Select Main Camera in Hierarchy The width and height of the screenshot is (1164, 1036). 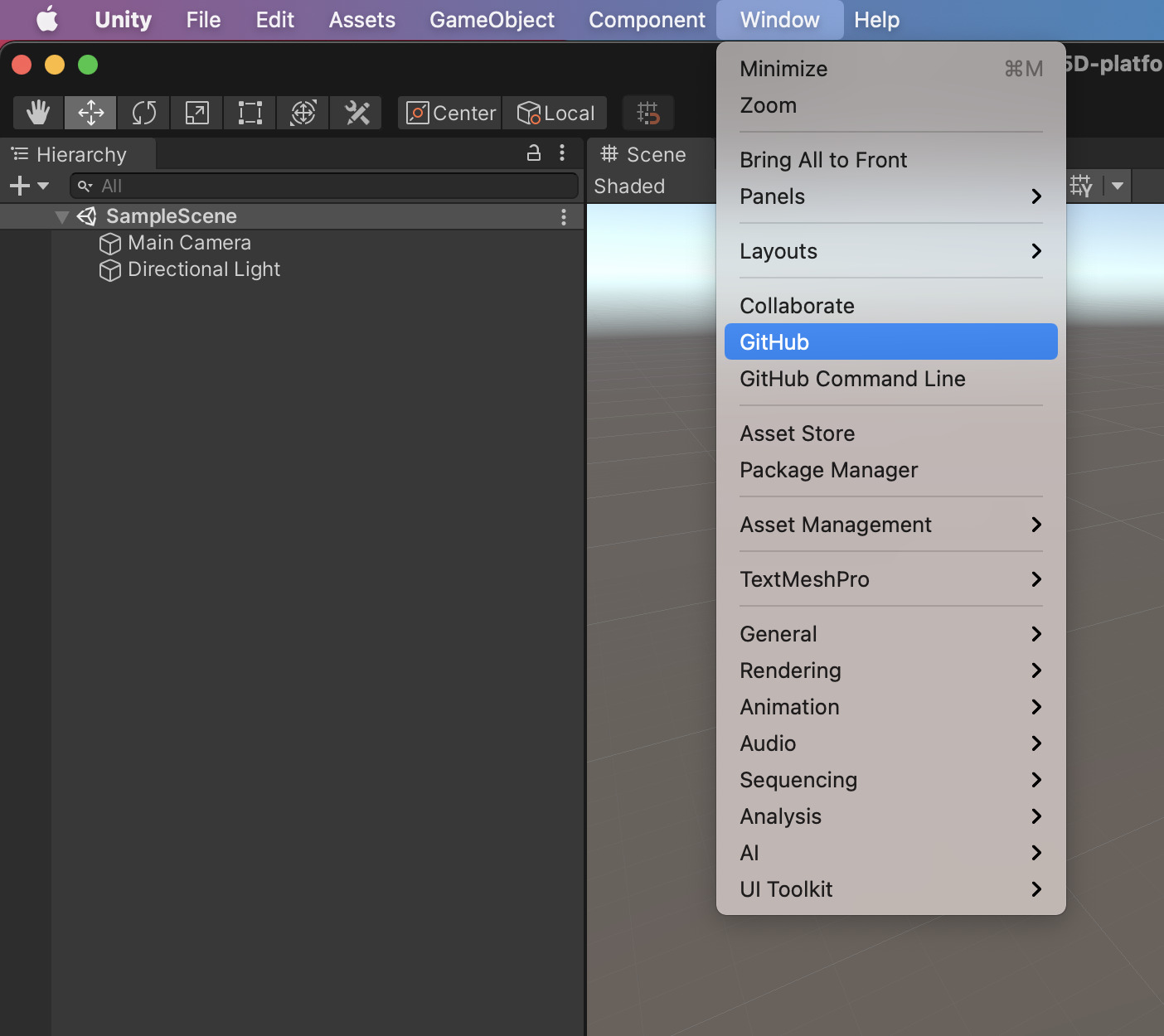(292, 243)
